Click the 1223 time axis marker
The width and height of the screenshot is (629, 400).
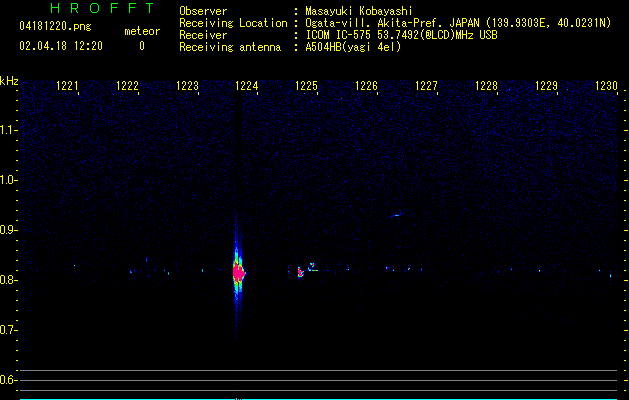(x=187, y=86)
